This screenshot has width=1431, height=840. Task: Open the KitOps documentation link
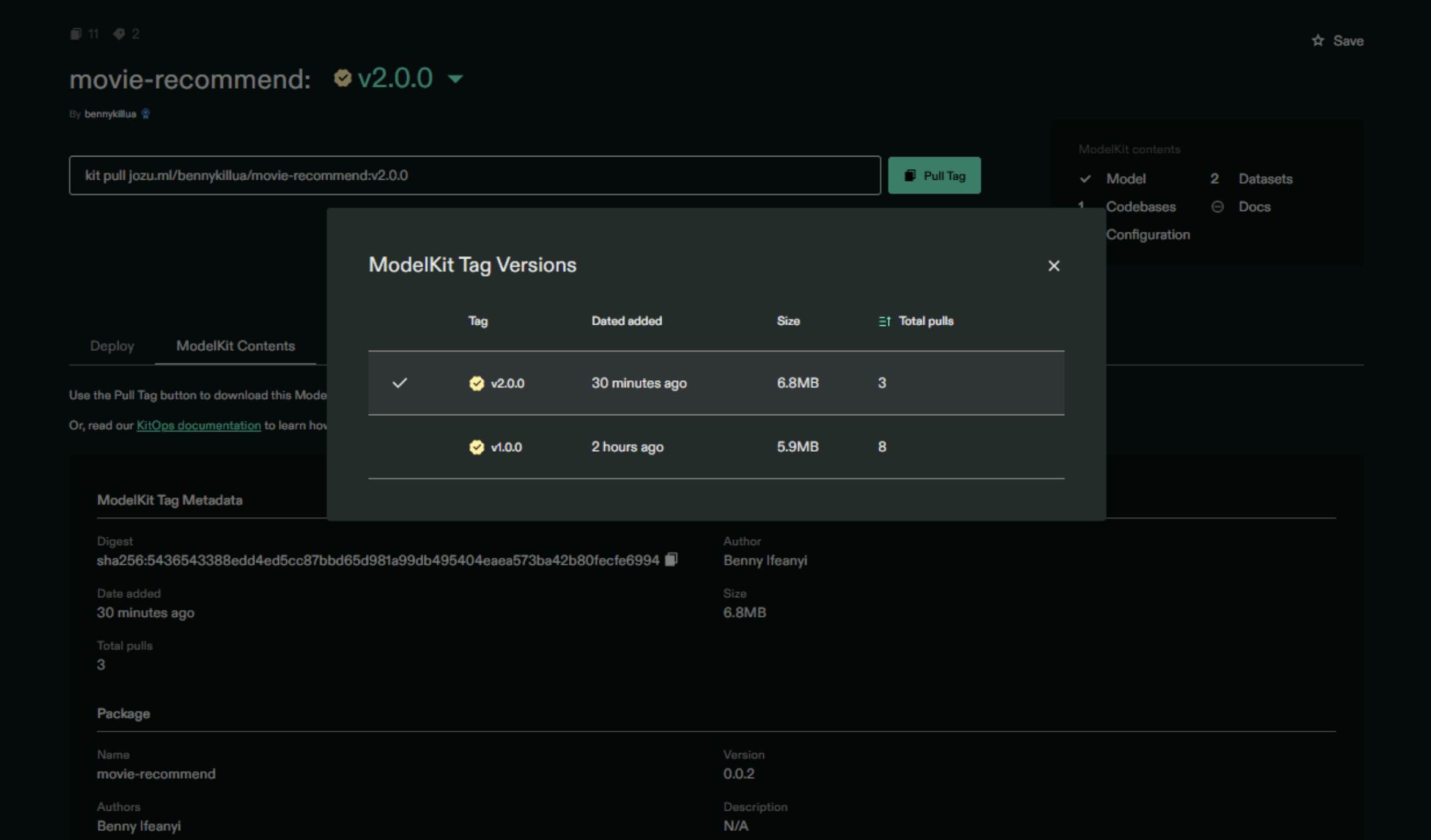199,426
